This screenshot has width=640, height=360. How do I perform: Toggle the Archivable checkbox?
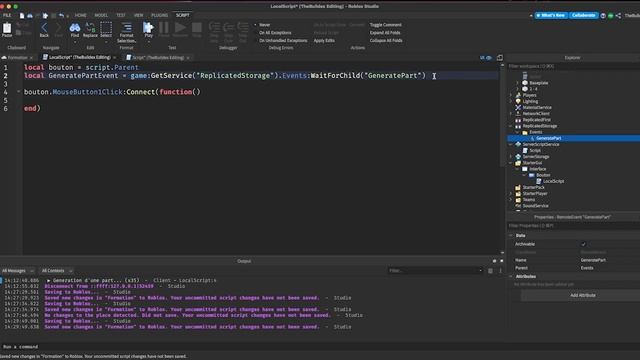(583, 244)
